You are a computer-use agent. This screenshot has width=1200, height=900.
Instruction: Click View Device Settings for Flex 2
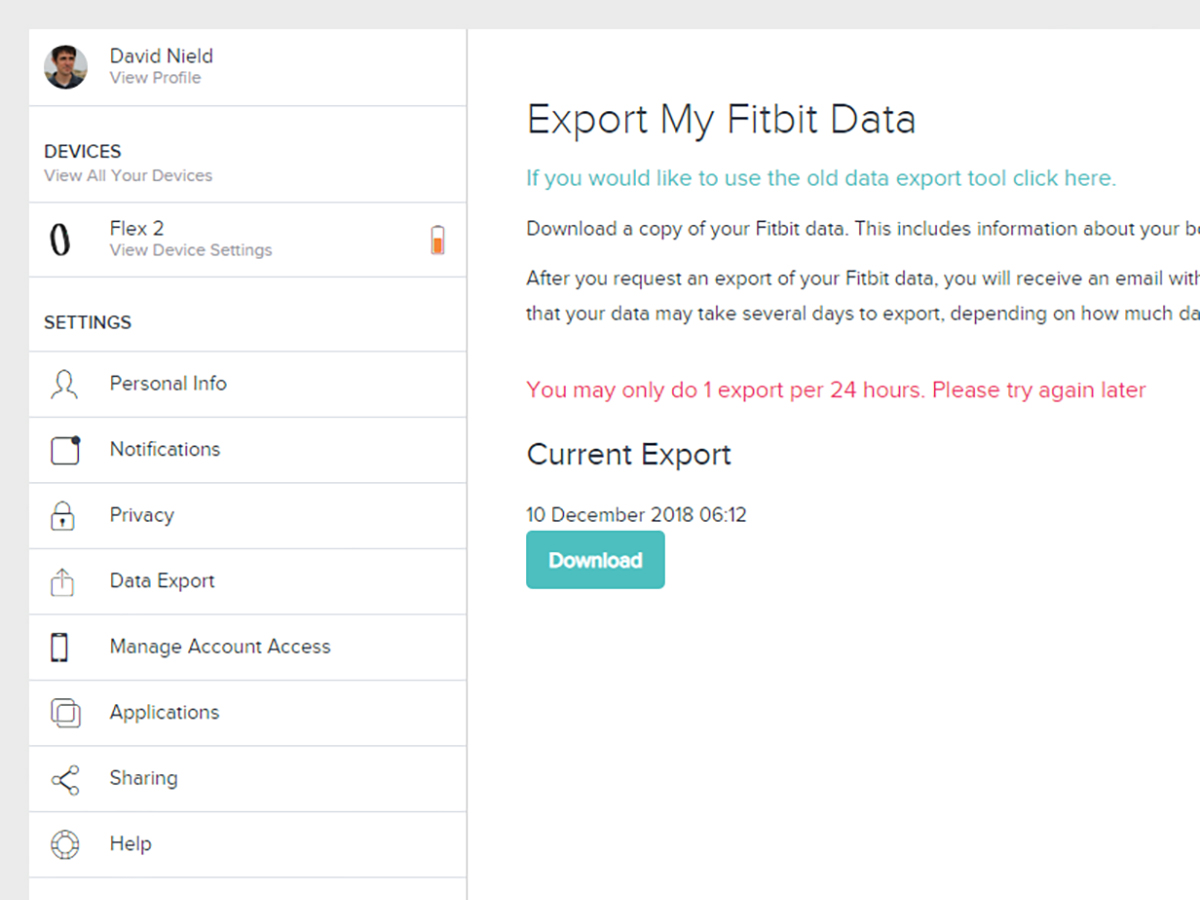(190, 250)
